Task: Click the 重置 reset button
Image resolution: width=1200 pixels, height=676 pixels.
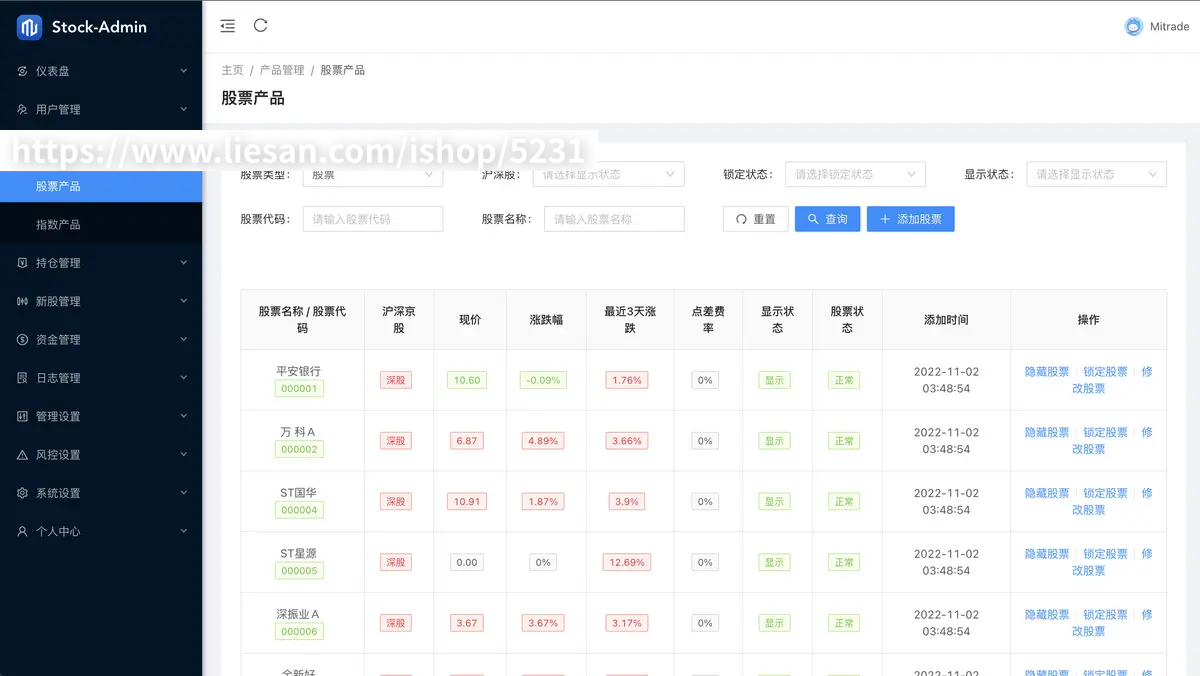Action: pyautogui.click(x=756, y=219)
